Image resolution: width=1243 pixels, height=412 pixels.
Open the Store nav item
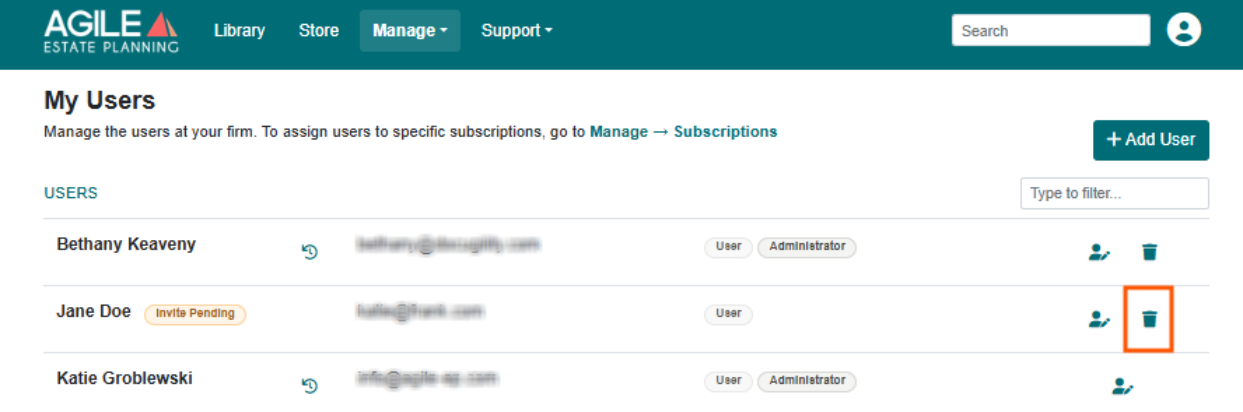click(318, 31)
